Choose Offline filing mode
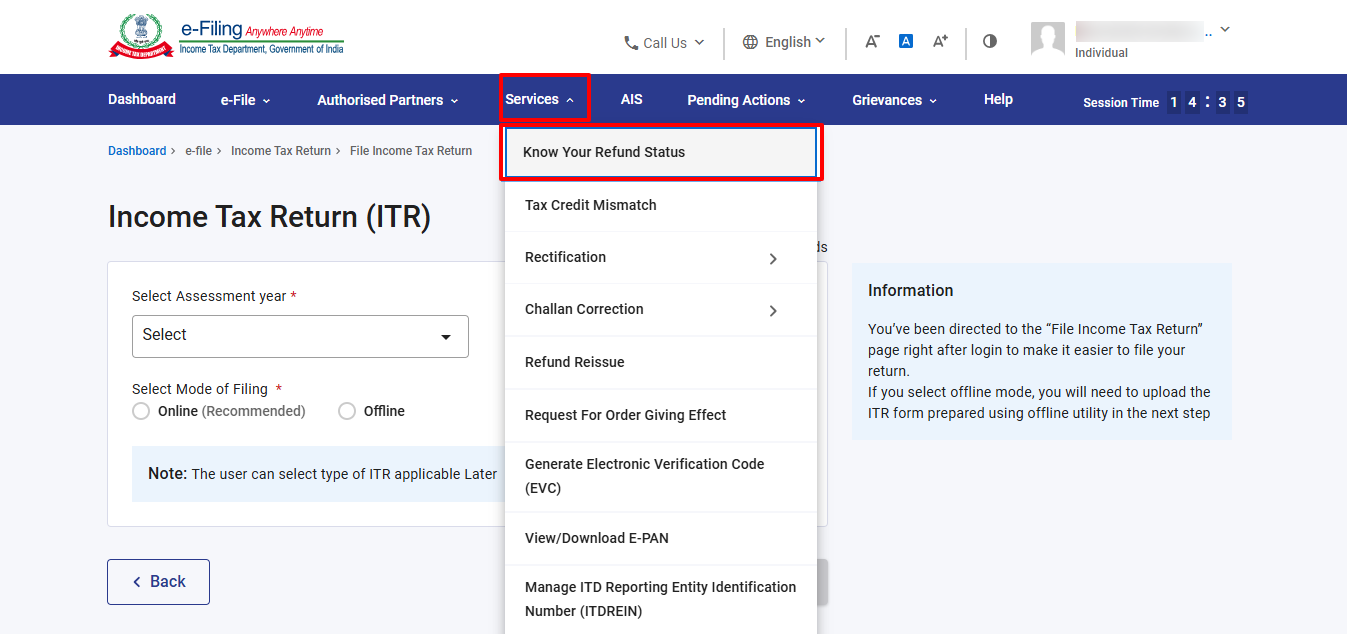 coord(347,411)
